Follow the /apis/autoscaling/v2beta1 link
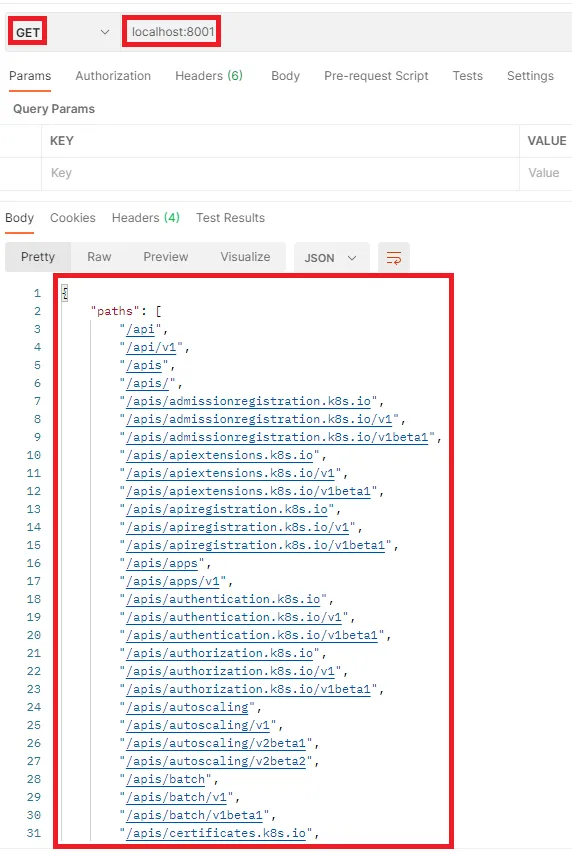 216,743
